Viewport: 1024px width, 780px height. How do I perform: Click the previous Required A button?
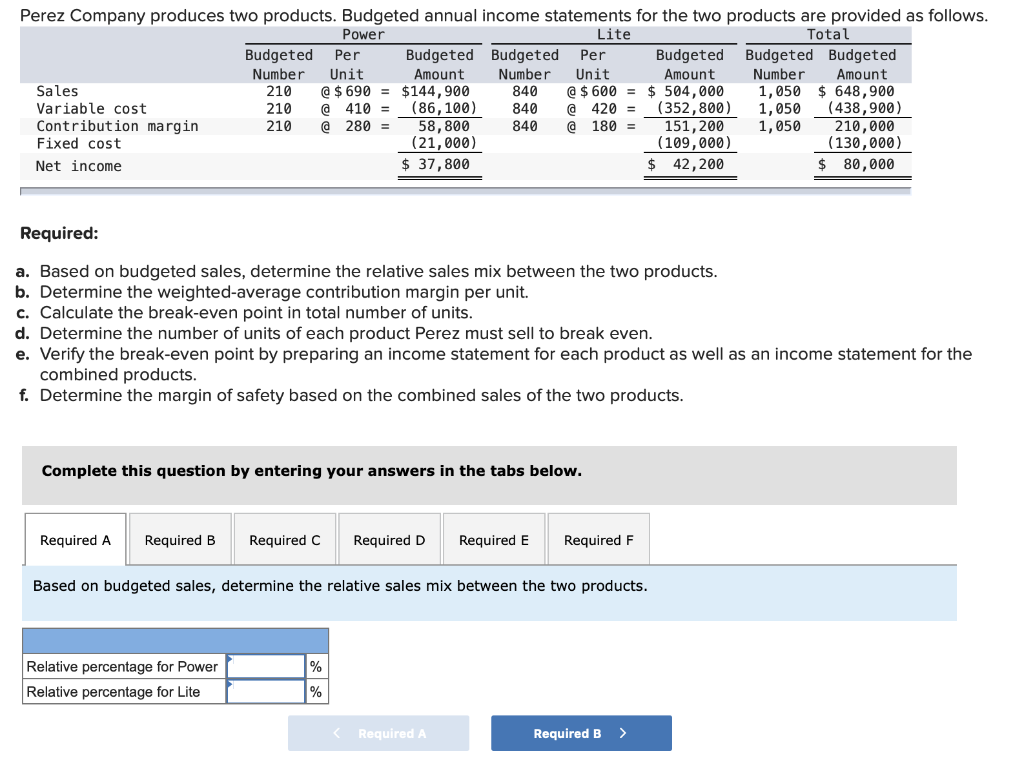378,733
